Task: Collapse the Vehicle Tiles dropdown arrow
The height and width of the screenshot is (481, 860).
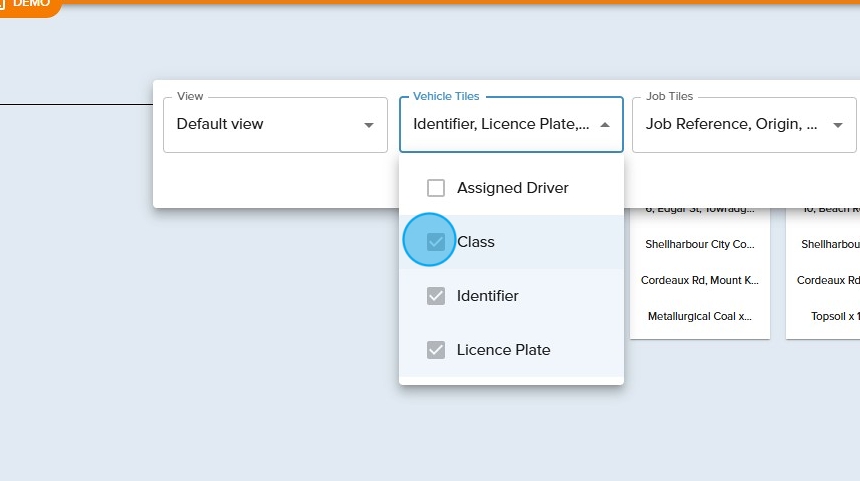Action: click(605, 125)
